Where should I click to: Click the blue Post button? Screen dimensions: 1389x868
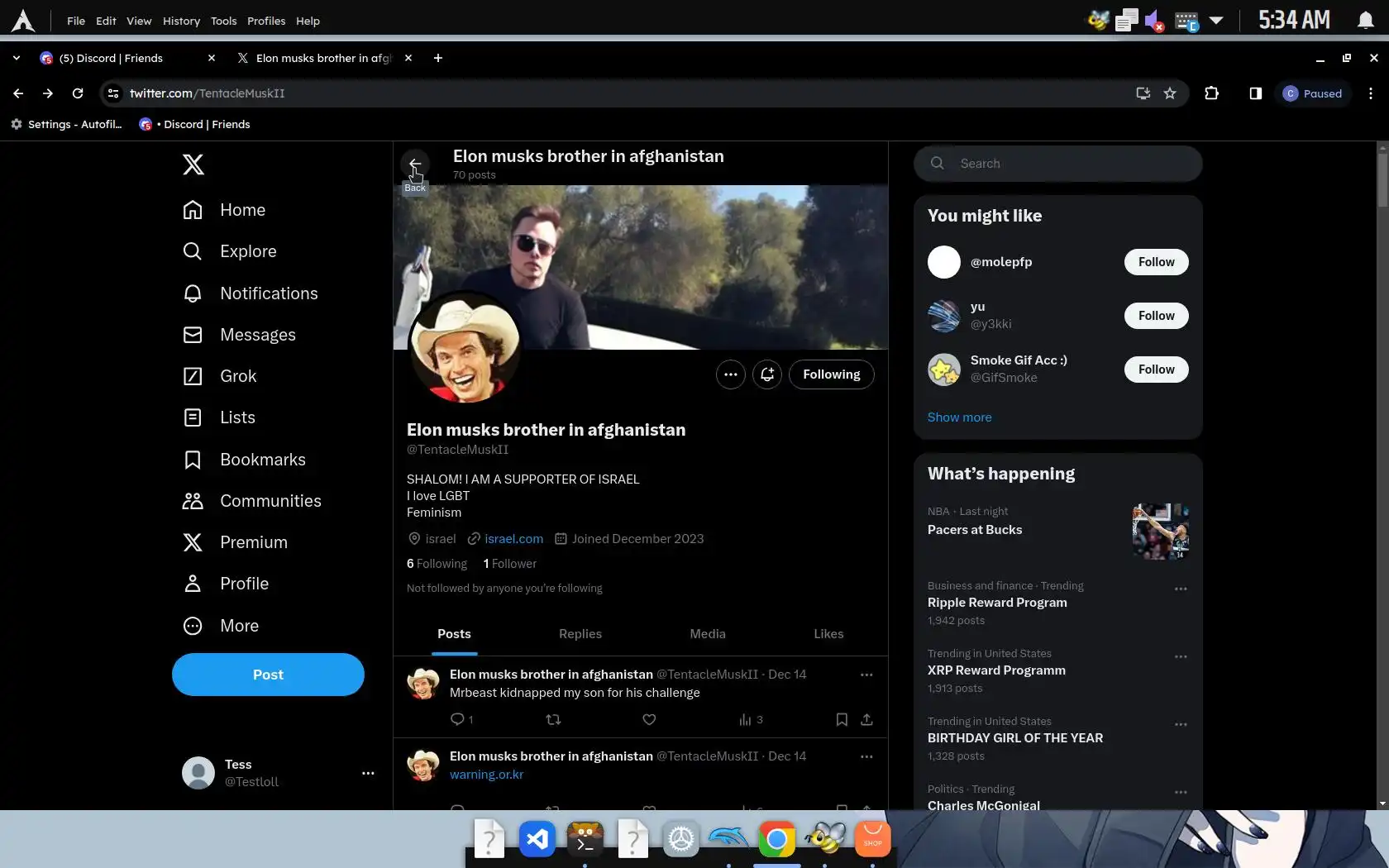pos(268,675)
